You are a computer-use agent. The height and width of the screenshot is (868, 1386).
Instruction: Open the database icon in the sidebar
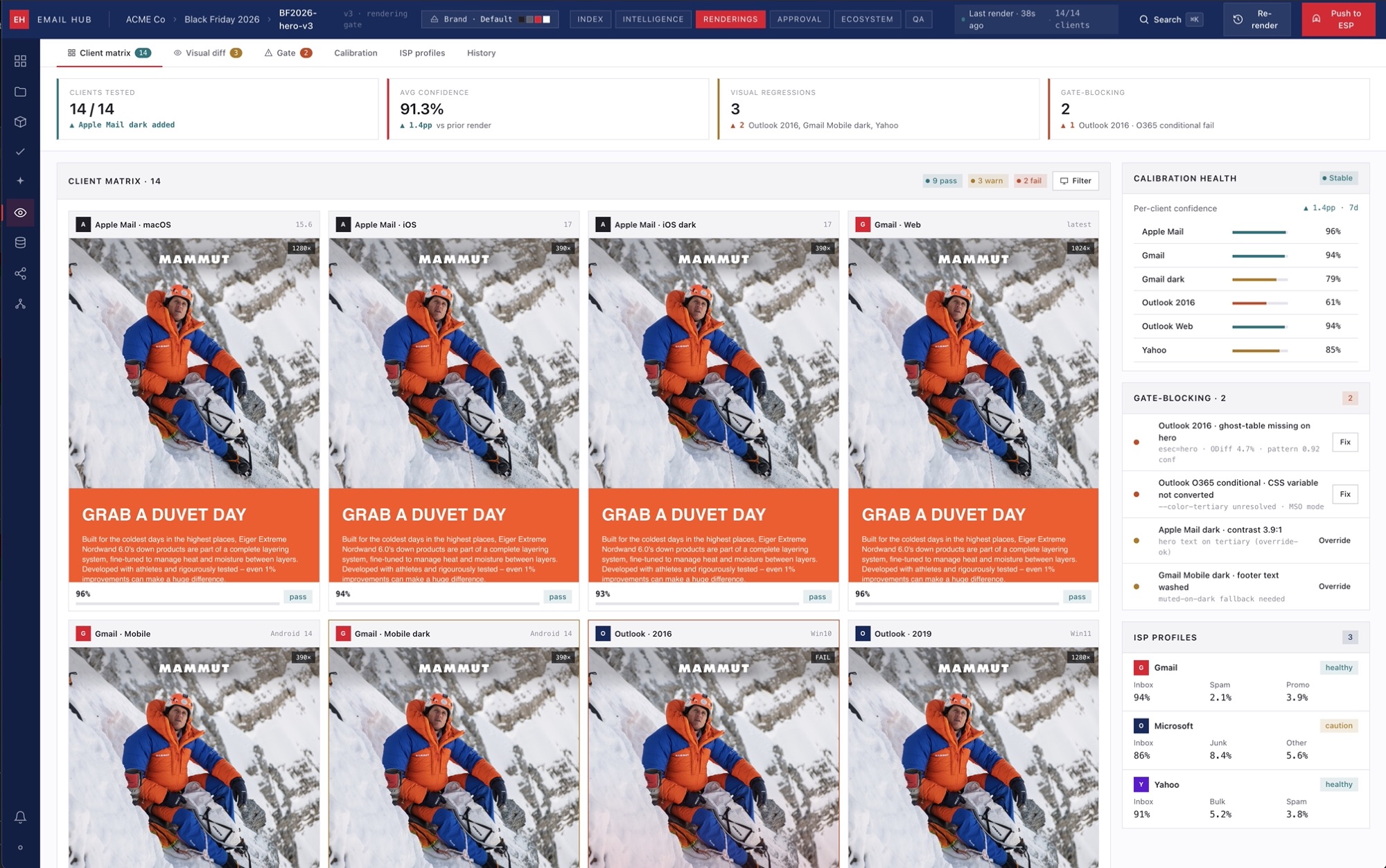[20, 242]
